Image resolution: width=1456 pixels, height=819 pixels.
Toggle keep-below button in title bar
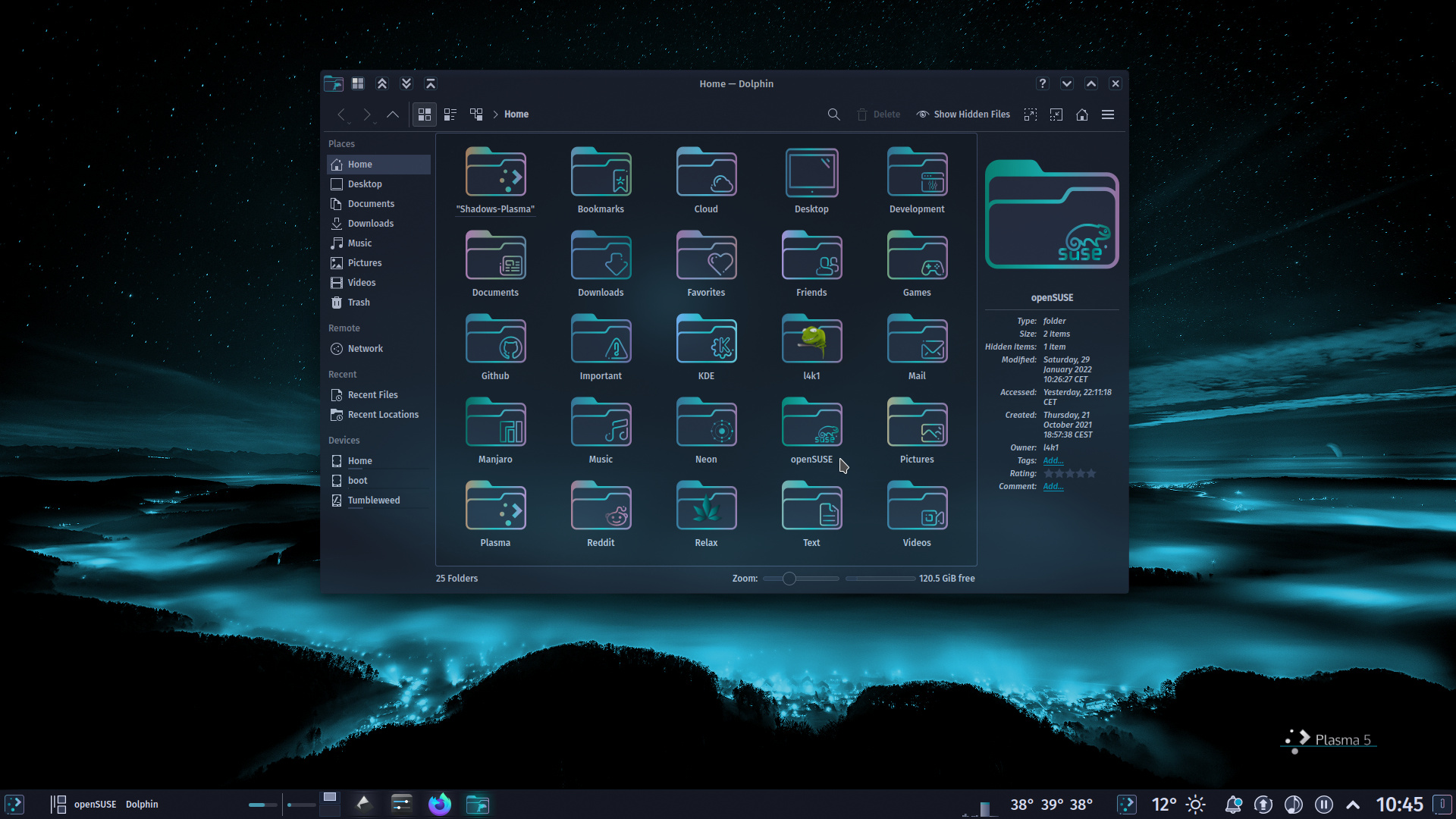[x=406, y=83]
